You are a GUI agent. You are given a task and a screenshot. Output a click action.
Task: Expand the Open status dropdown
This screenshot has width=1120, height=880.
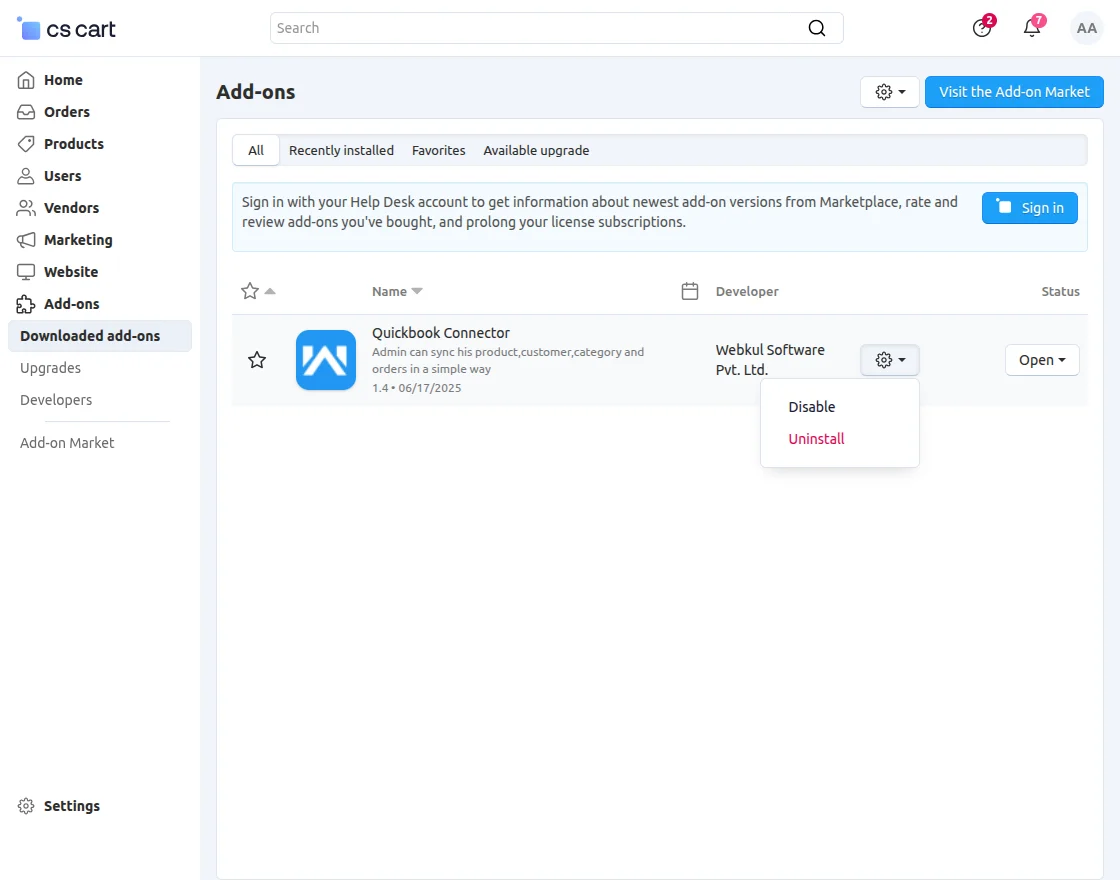click(1041, 360)
